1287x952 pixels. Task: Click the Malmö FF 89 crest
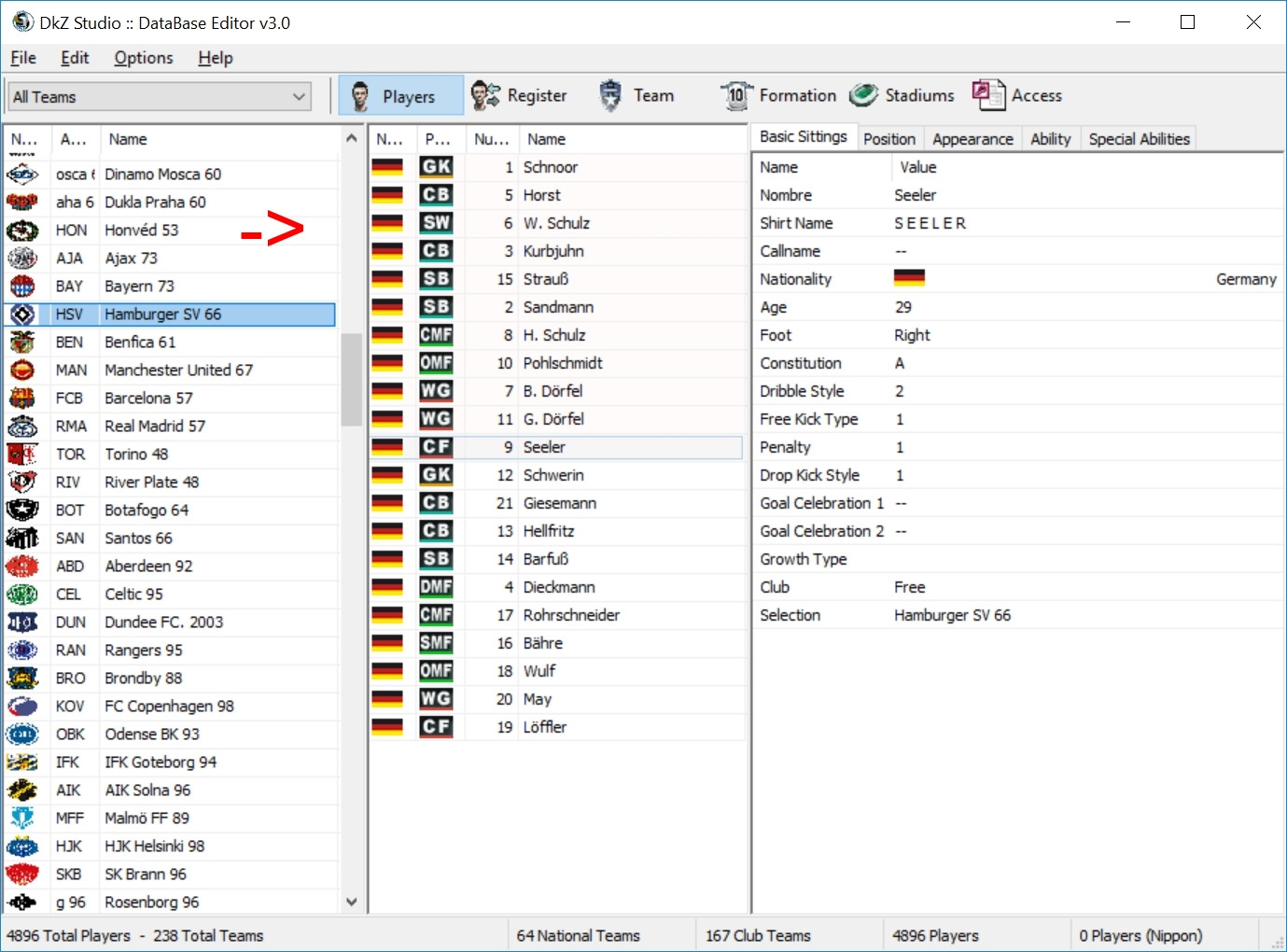(x=22, y=819)
